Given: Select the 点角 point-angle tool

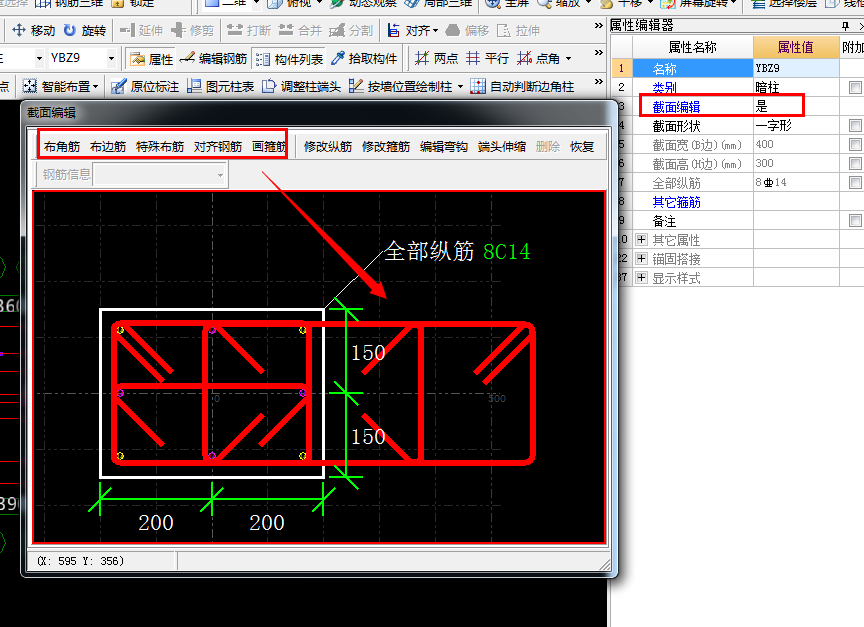Looking at the screenshot, I should click(538, 58).
